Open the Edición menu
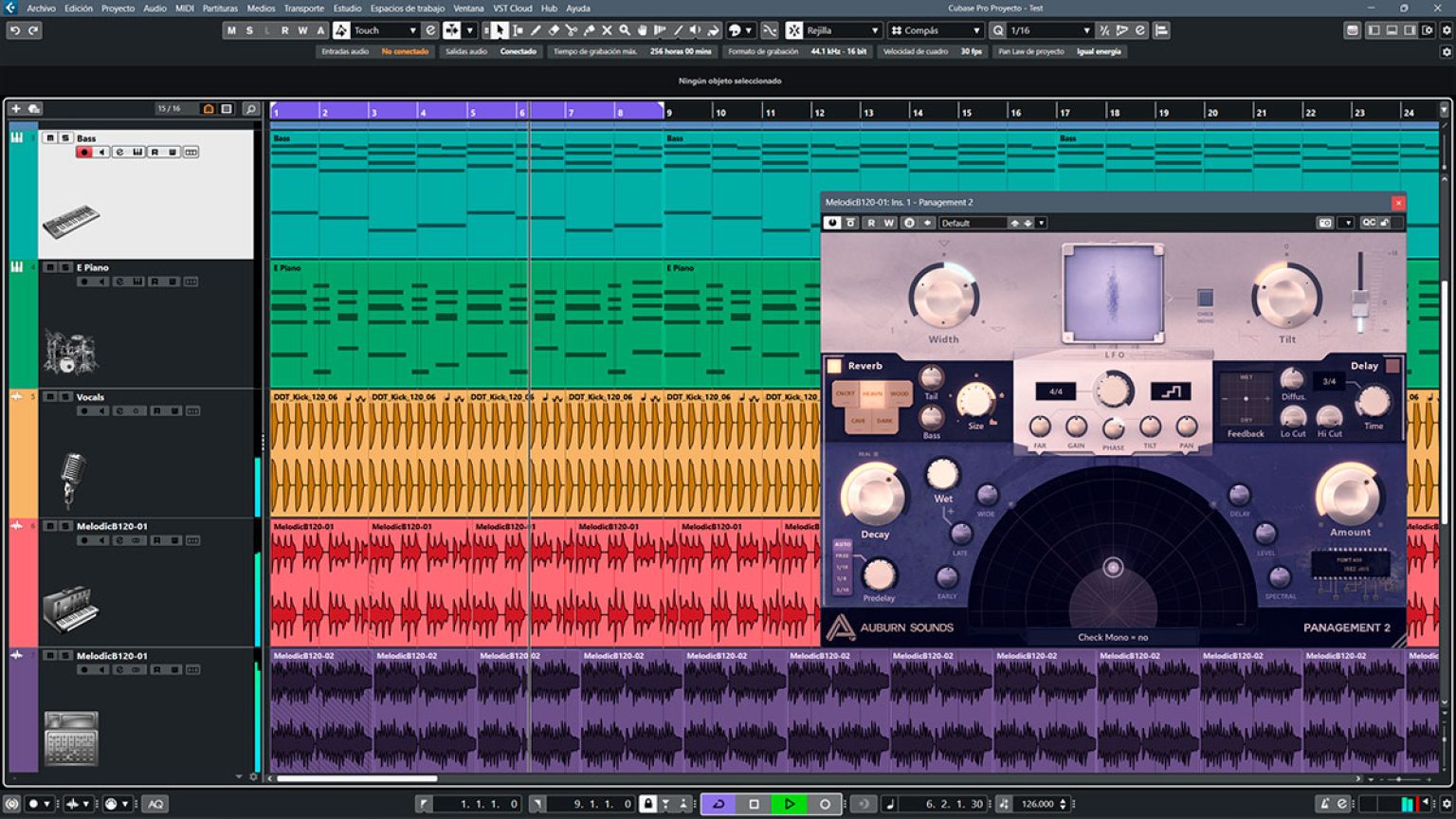 click(x=79, y=8)
